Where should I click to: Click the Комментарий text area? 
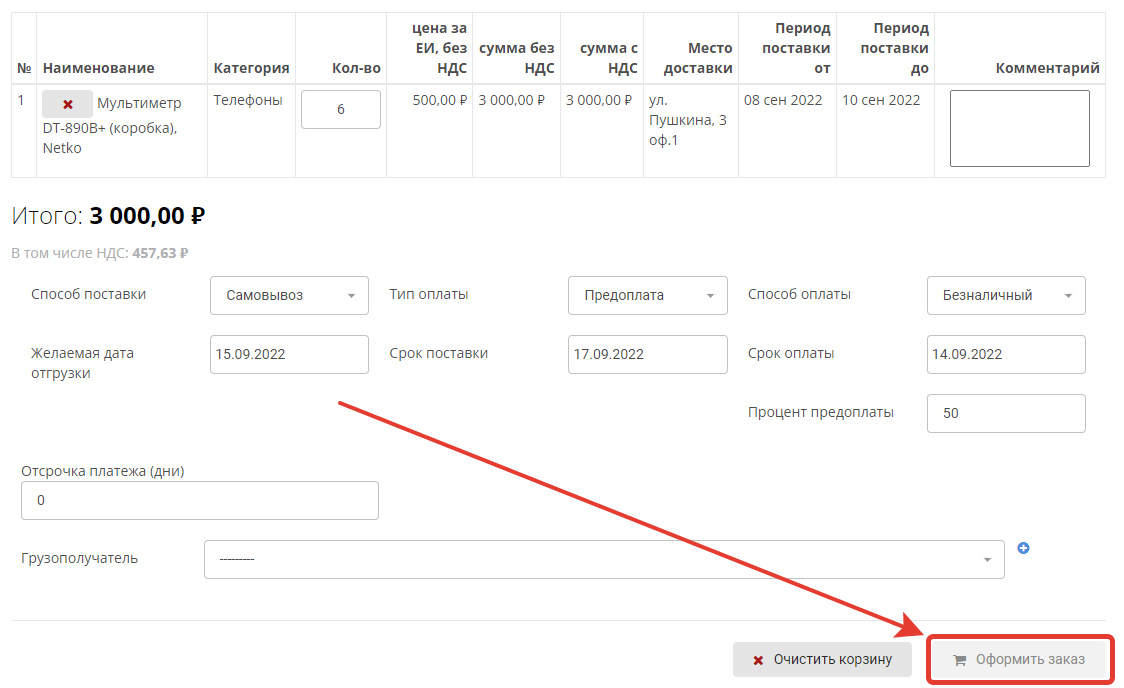click(x=1019, y=128)
